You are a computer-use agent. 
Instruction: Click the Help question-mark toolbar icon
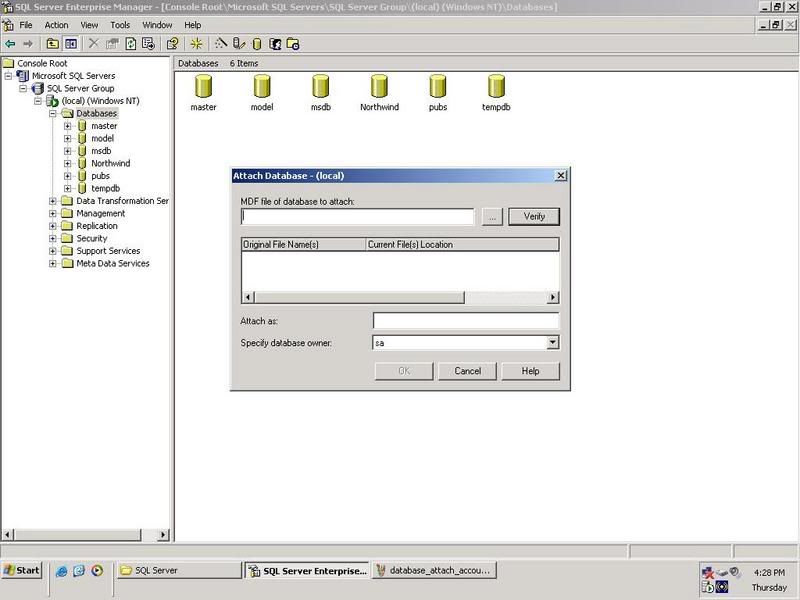[x=172, y=44]
